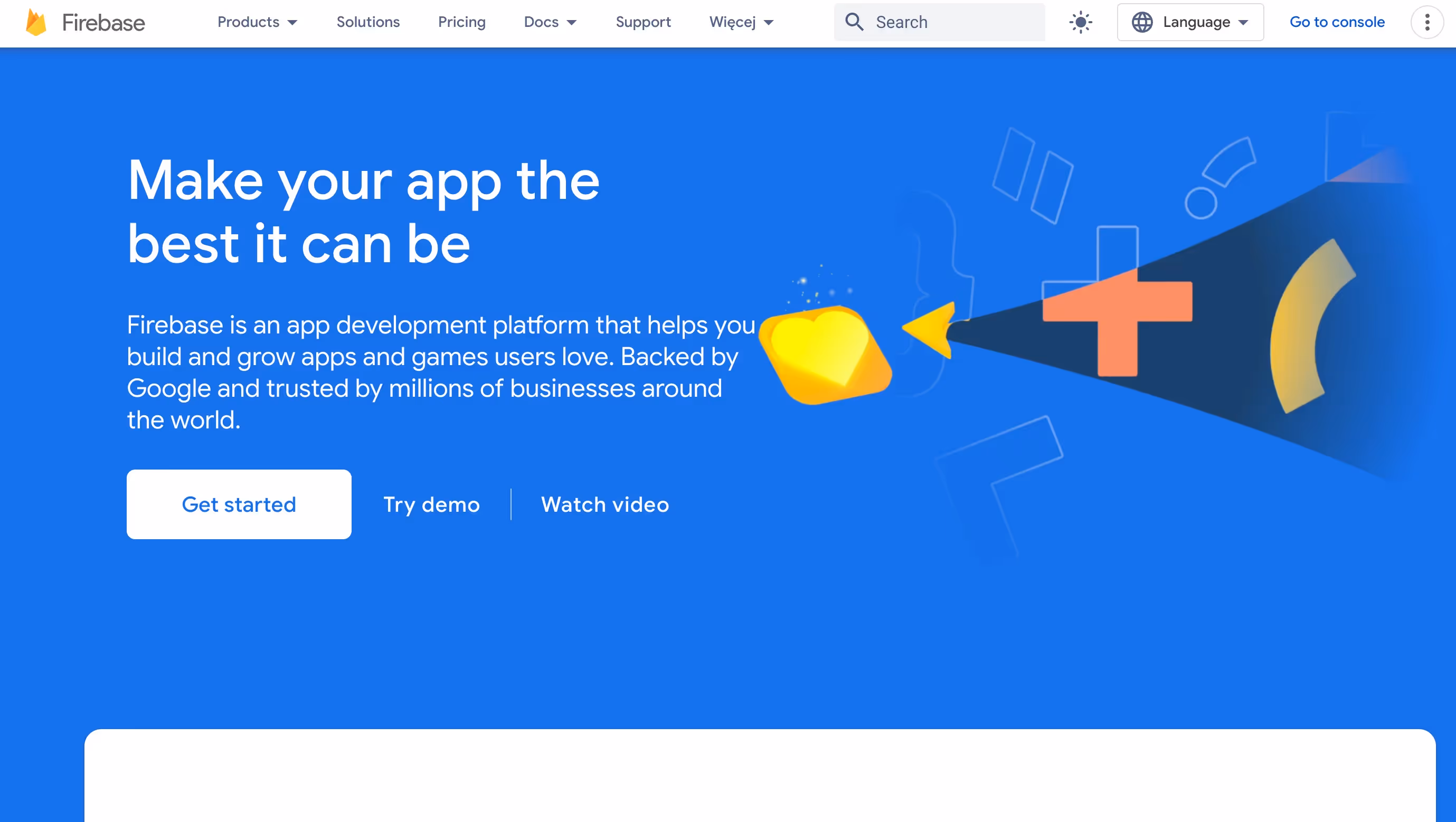Viewport: 1456px width, 822px height.
Task: Click the Go to console link
Action: [x=1337, y=22]
